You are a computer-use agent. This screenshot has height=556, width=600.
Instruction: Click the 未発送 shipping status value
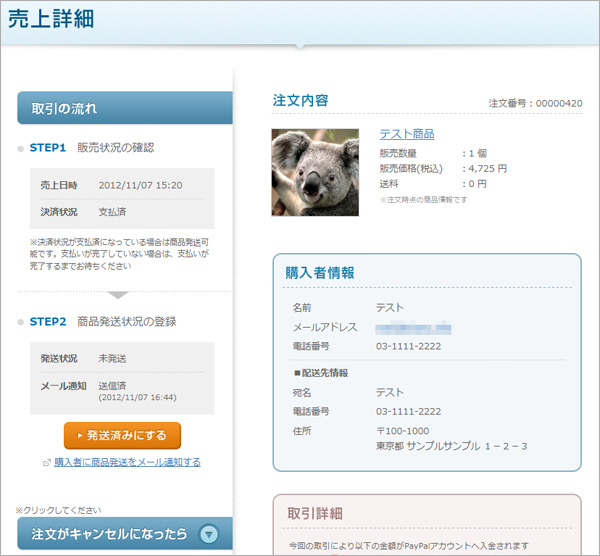(112, 357)
